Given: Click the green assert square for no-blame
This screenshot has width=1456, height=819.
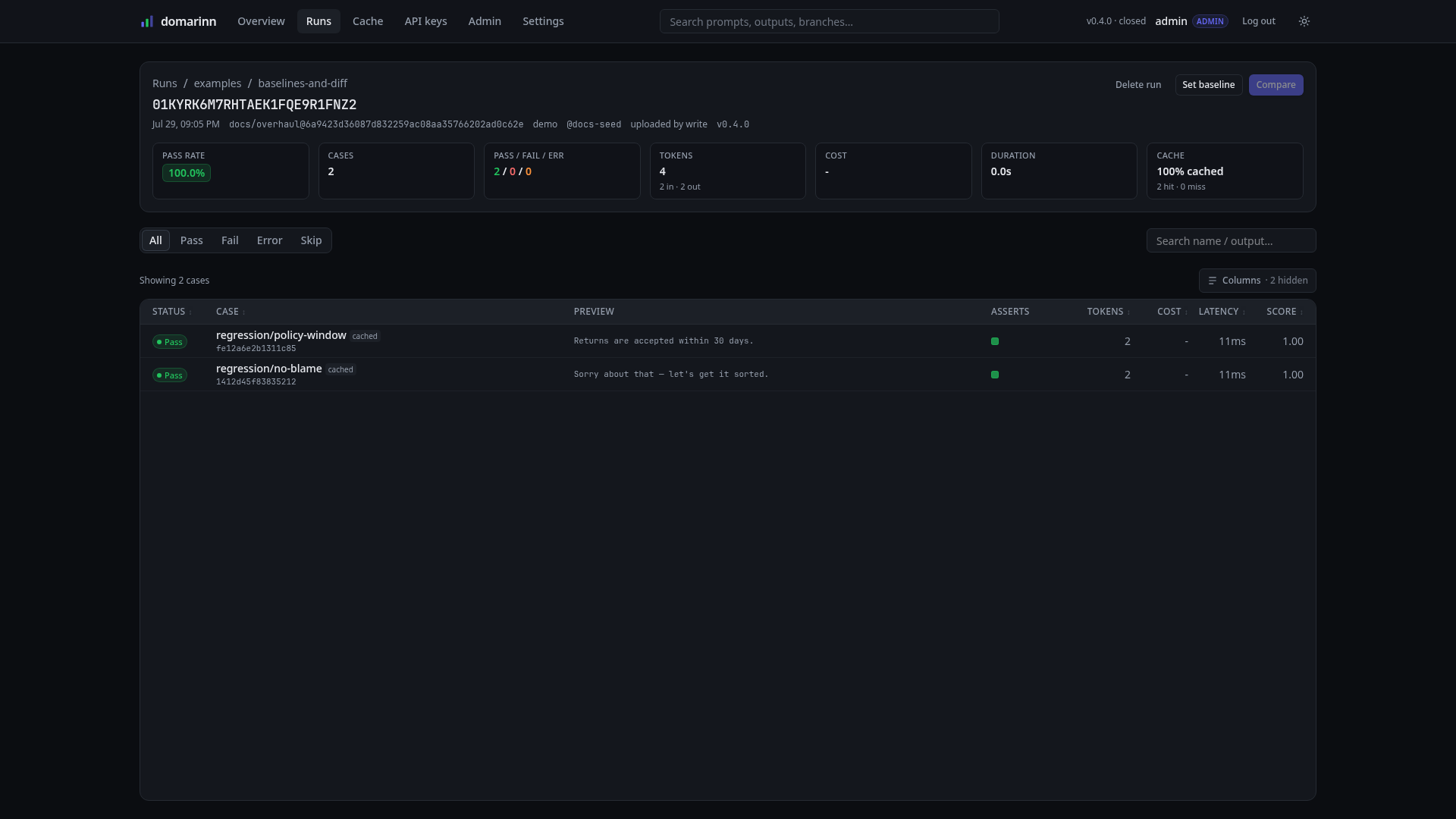Looking at the screenshot, I should tap(995, 375).
